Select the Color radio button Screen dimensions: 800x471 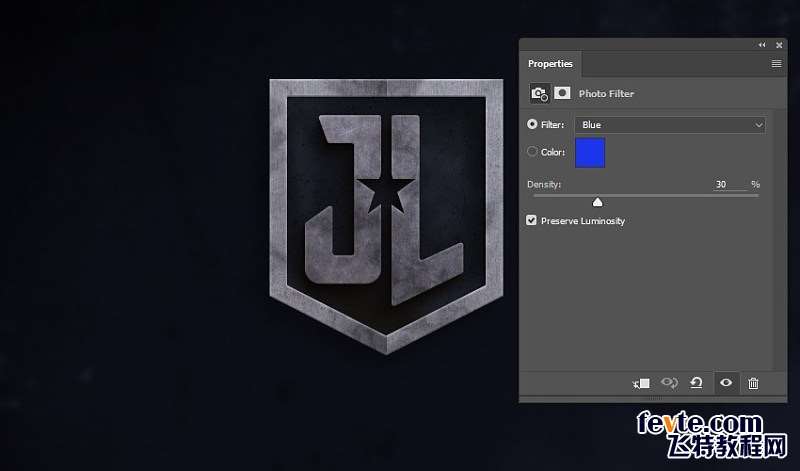pyautogui.click(x=532, y=152)
